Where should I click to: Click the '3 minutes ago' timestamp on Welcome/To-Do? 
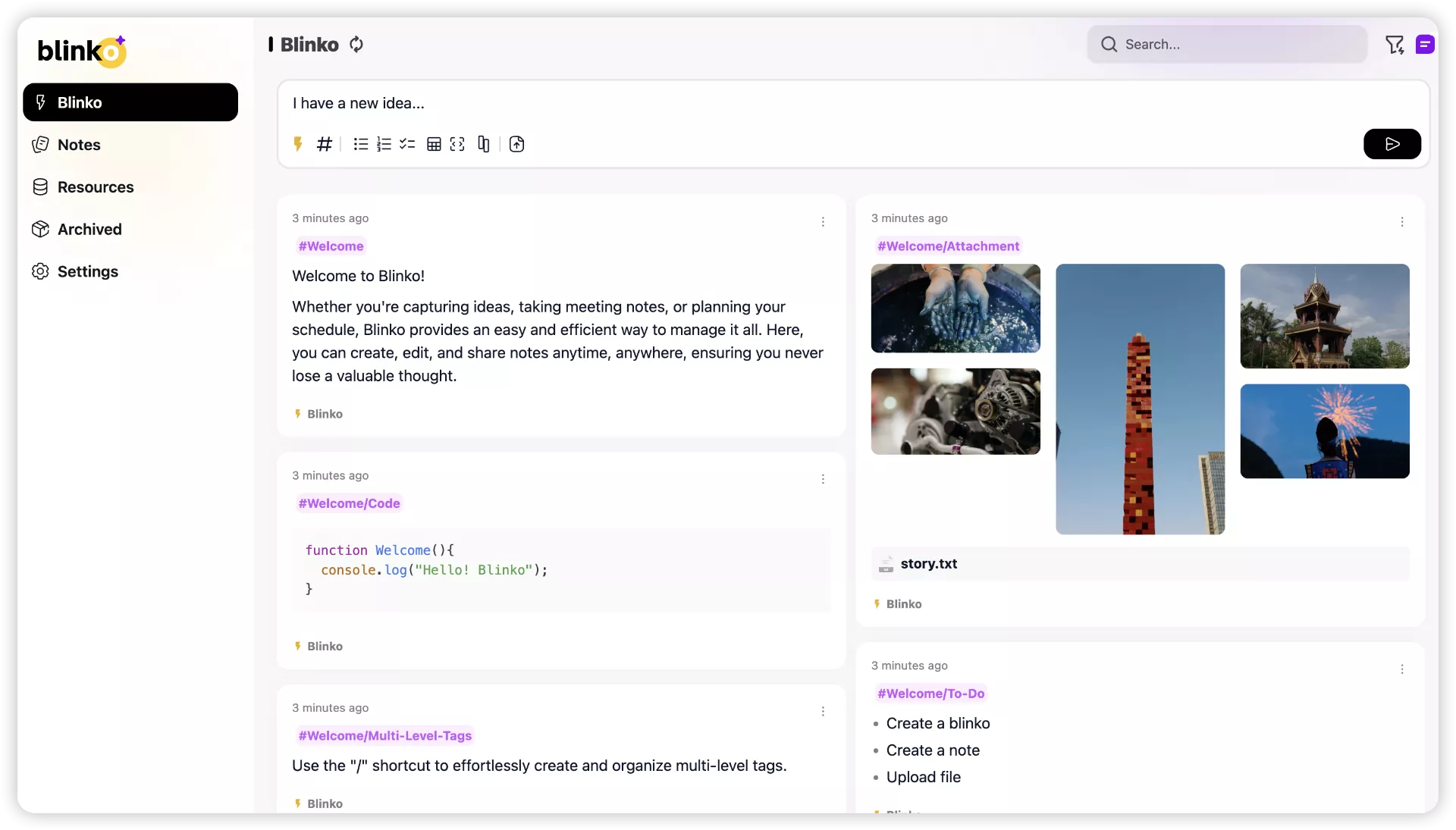point(909,666)
